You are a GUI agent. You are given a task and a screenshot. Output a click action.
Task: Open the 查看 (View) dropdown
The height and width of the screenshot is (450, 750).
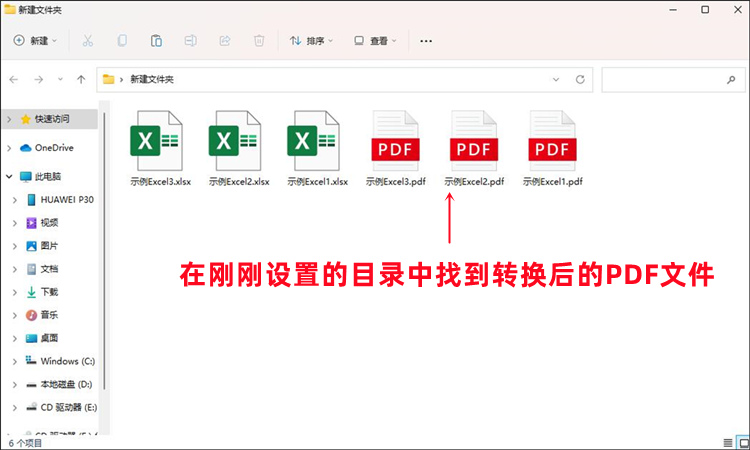375,41
